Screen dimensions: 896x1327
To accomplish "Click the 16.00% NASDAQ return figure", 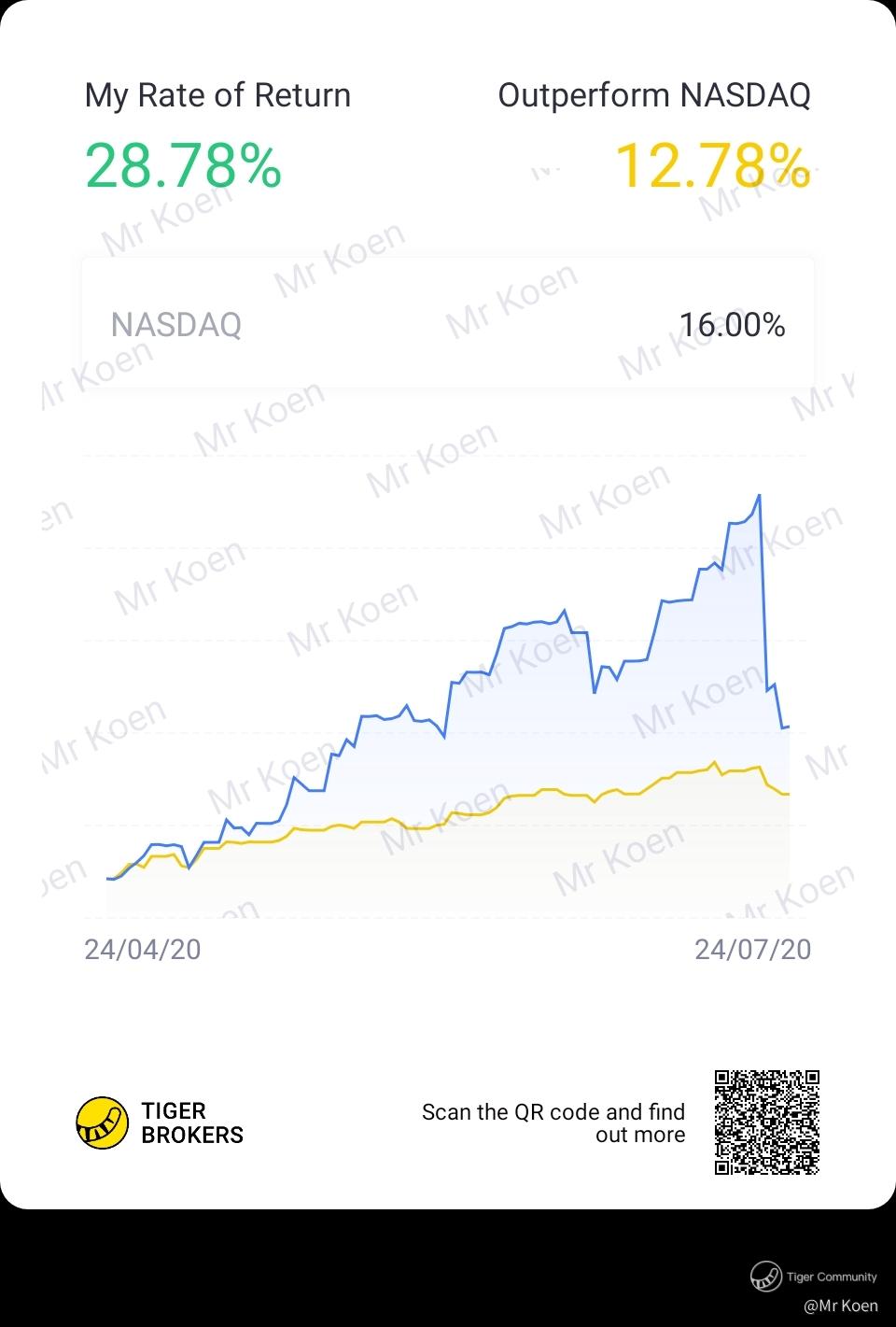I will [x=732, y=325].
